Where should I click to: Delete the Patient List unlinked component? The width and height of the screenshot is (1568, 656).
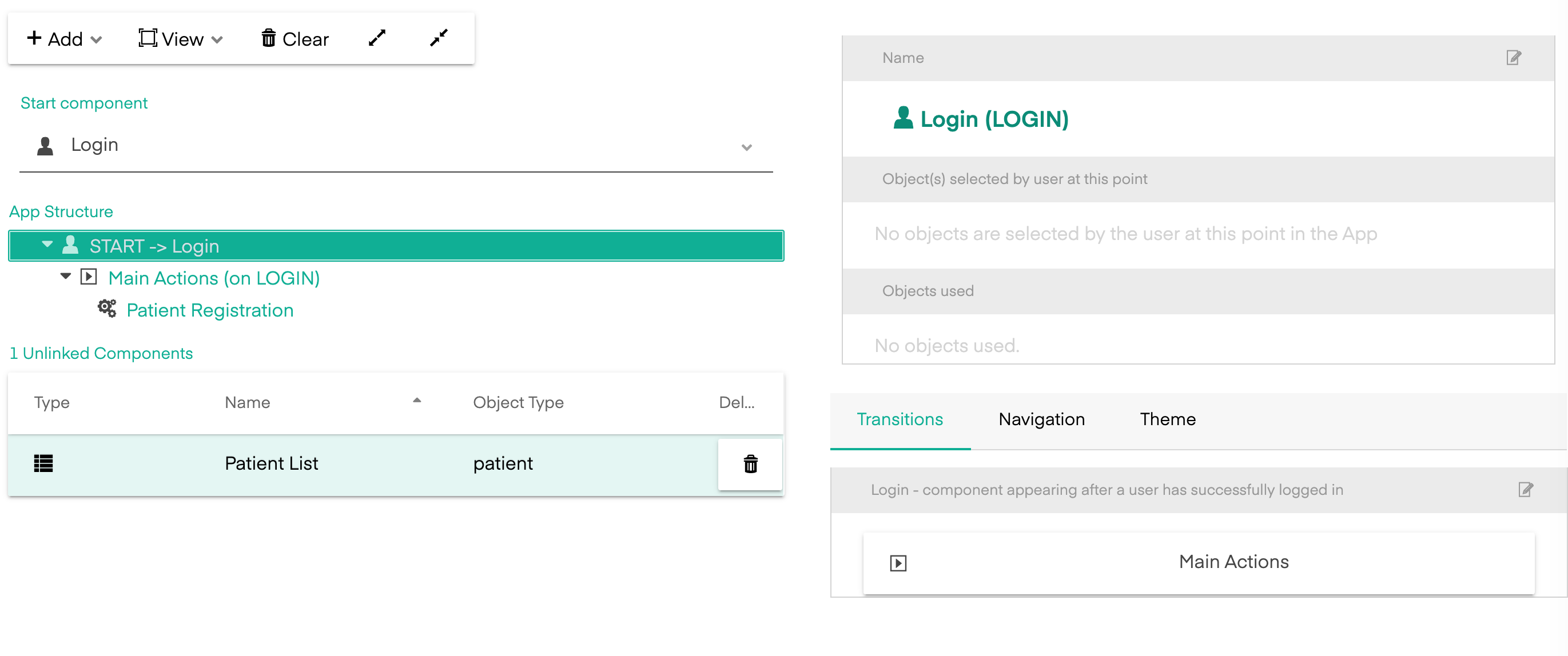pos(750,465)
